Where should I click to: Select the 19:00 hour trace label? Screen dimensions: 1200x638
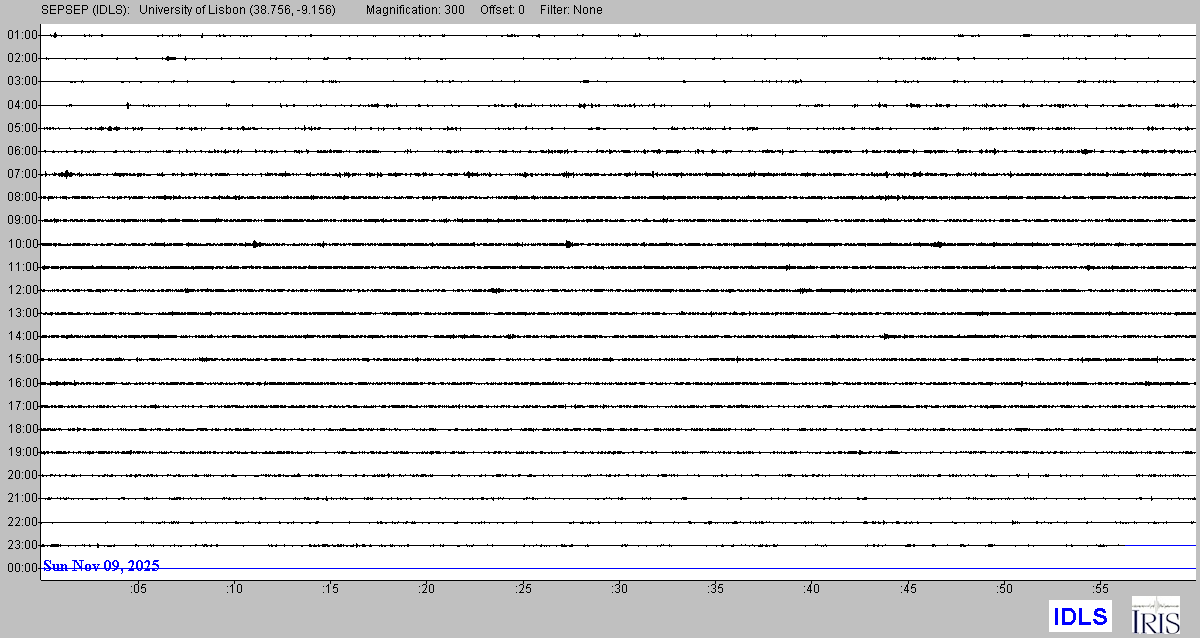[x=21, y=452]
